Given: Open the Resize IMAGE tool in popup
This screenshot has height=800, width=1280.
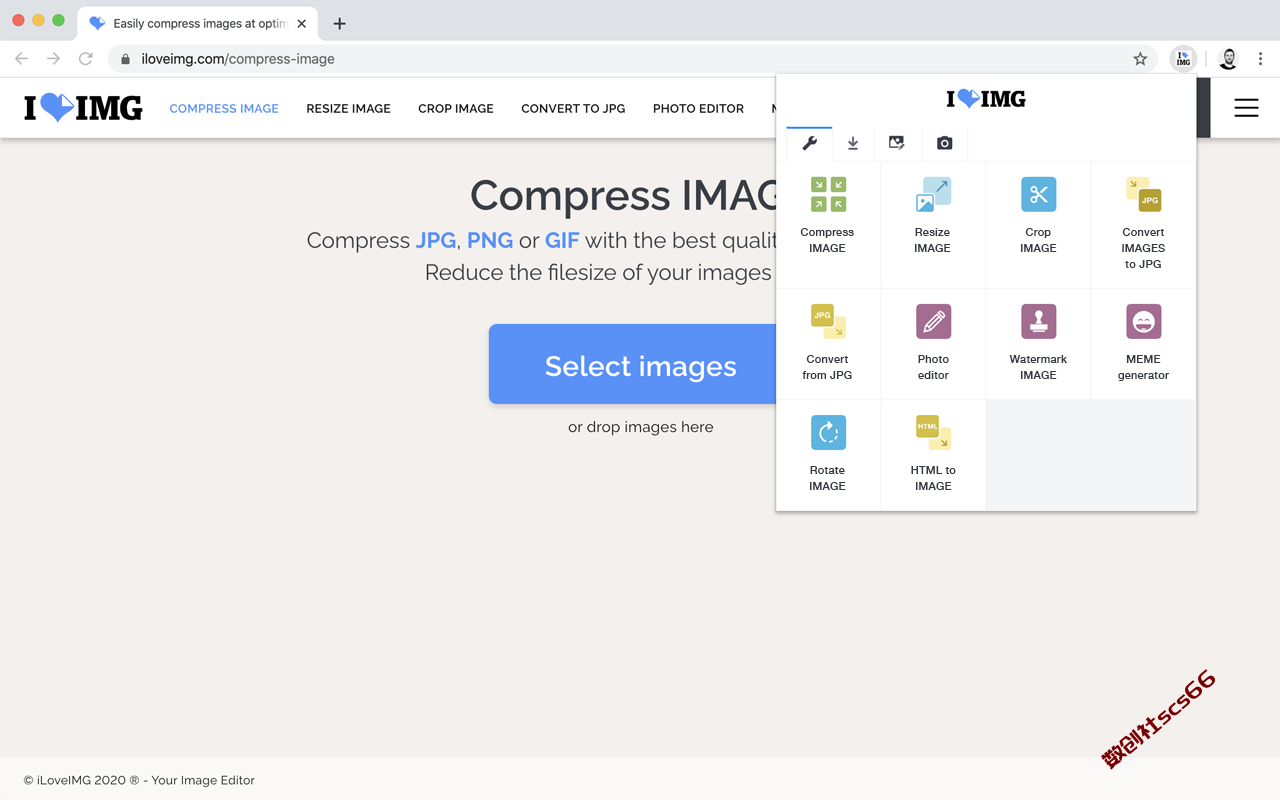Looking at the screenshot, I should click(x=933, y=225).
